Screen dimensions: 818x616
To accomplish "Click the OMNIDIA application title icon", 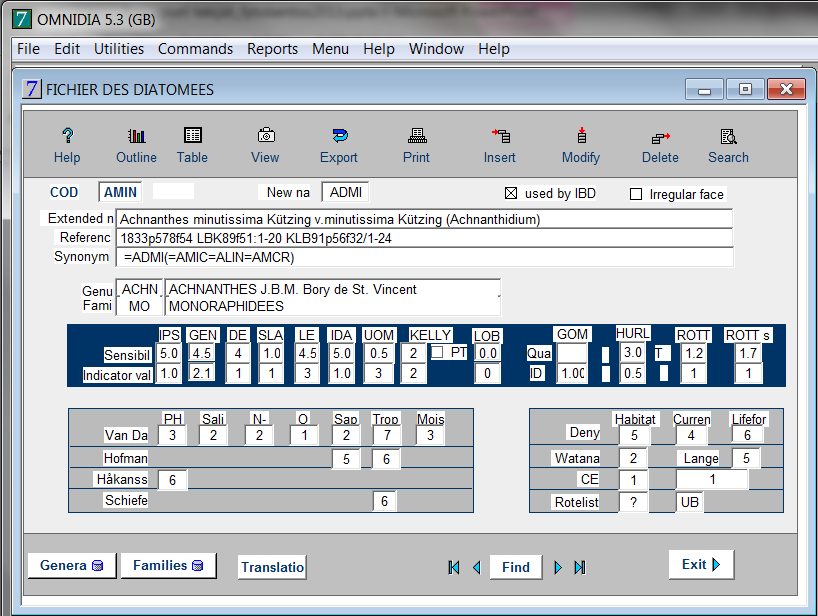I will click(x=22, y=19).
